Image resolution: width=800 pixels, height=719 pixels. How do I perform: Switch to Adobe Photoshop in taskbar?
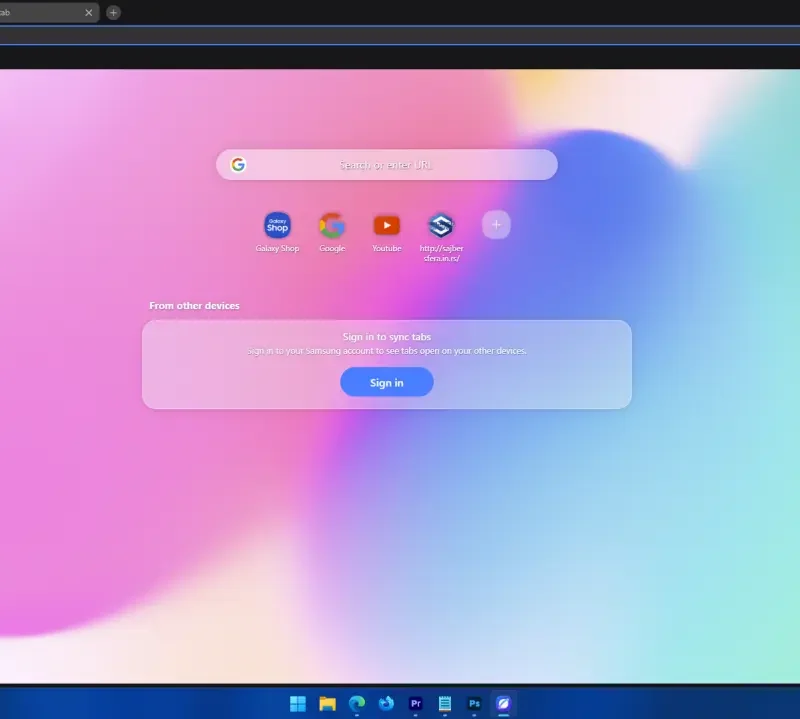pos(474,704)
